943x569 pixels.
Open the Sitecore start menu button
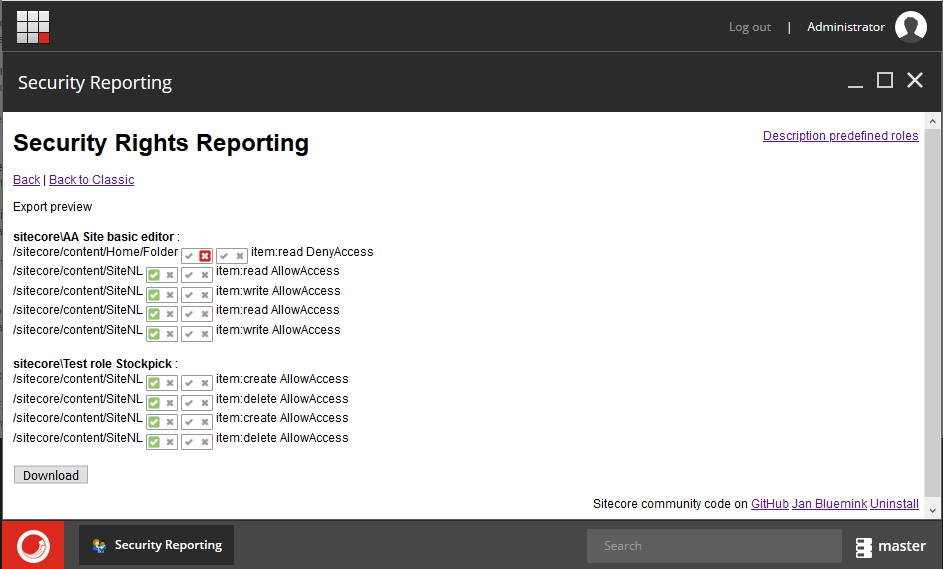coord(33,546)
